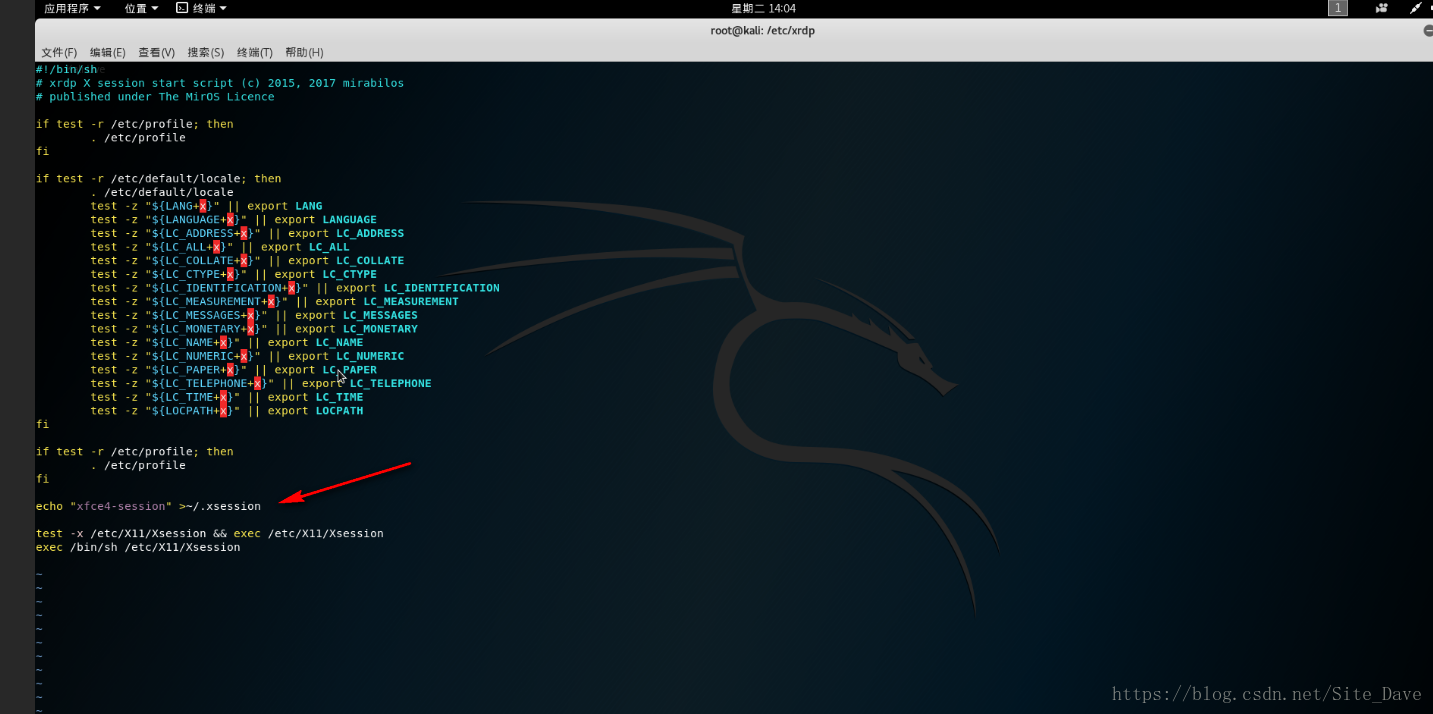Open the 查看(V) menu
Image resolution: width=1433 pixels, height=714 pixels.
156,52
